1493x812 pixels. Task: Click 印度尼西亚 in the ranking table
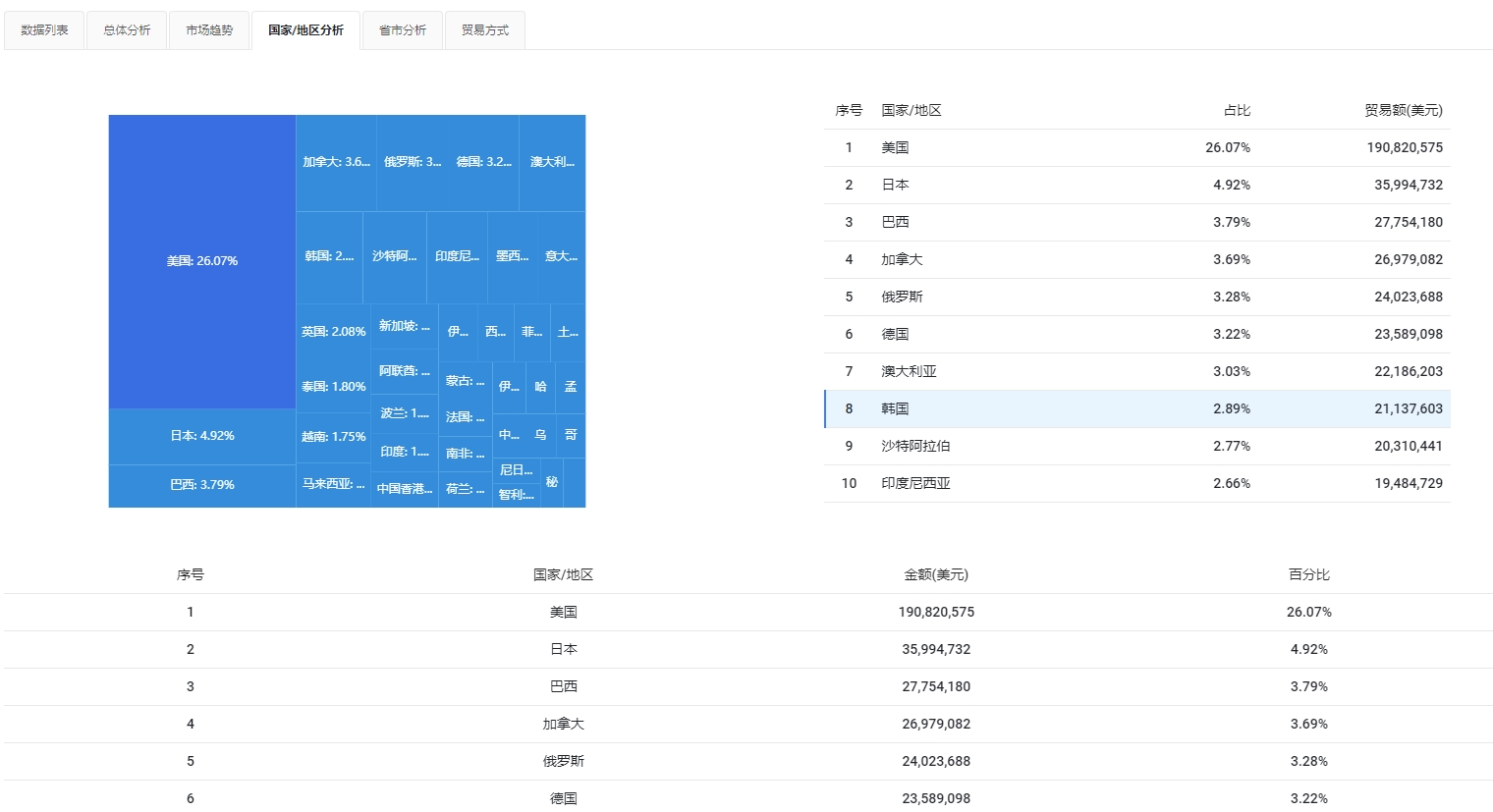[x=915, y=483]
